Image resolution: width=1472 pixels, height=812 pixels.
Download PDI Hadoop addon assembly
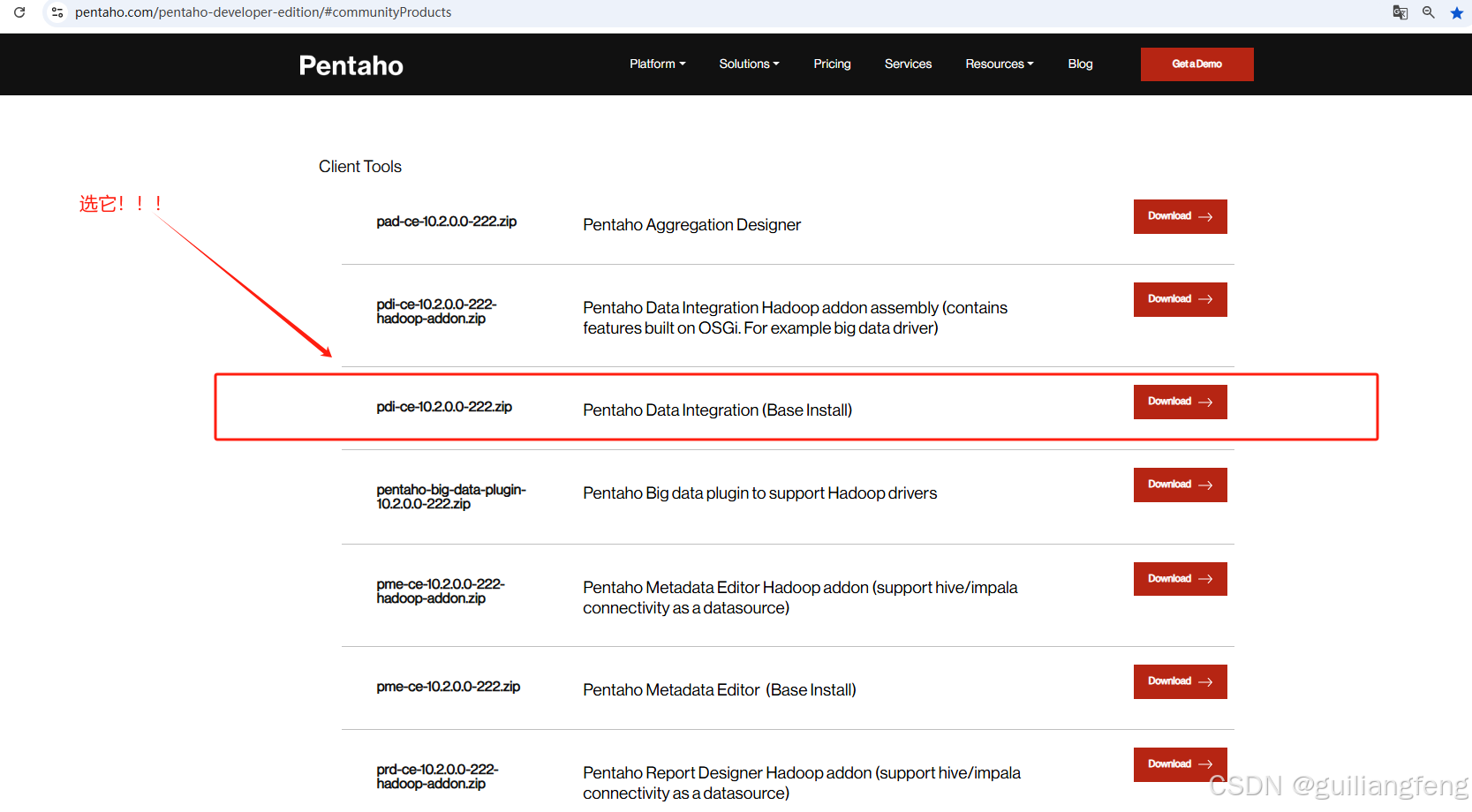point(1180,299)
